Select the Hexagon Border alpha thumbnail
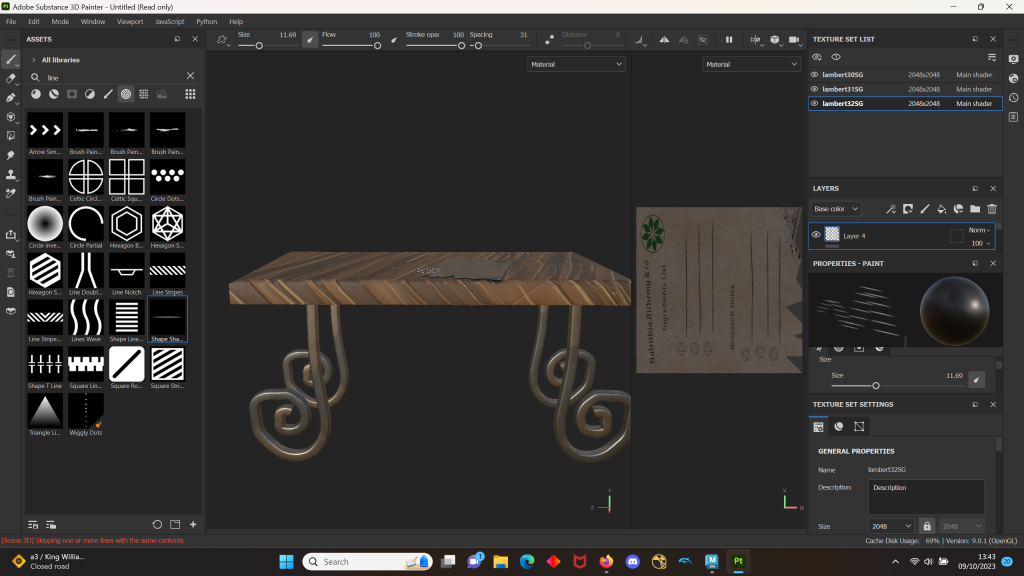1024x576 pixels. click(127, 223)
